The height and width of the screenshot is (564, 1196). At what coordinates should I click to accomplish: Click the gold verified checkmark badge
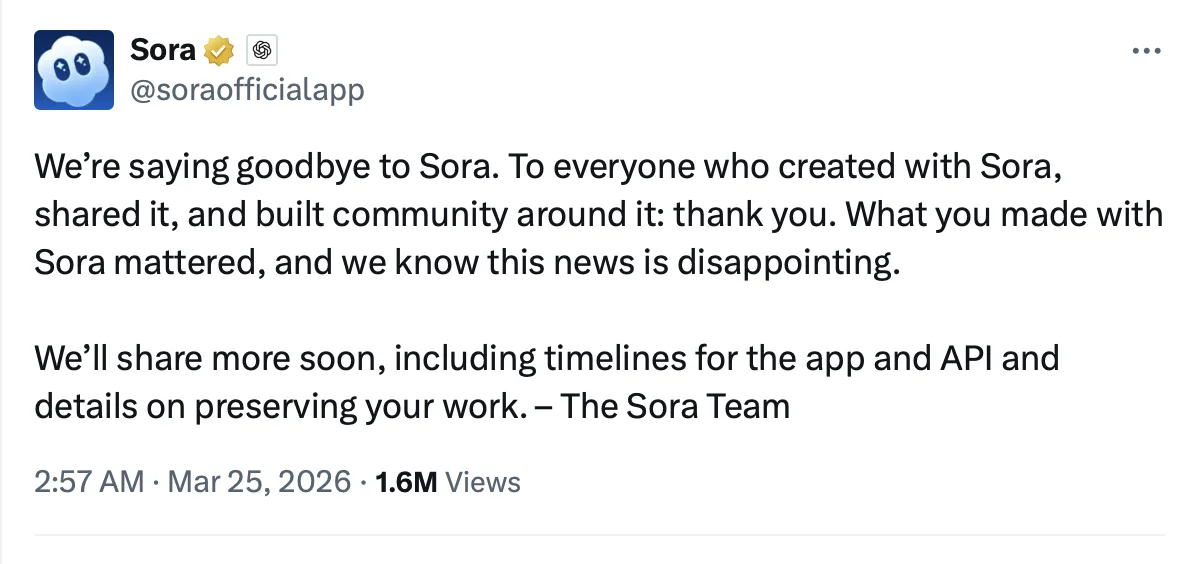[219, 49]
